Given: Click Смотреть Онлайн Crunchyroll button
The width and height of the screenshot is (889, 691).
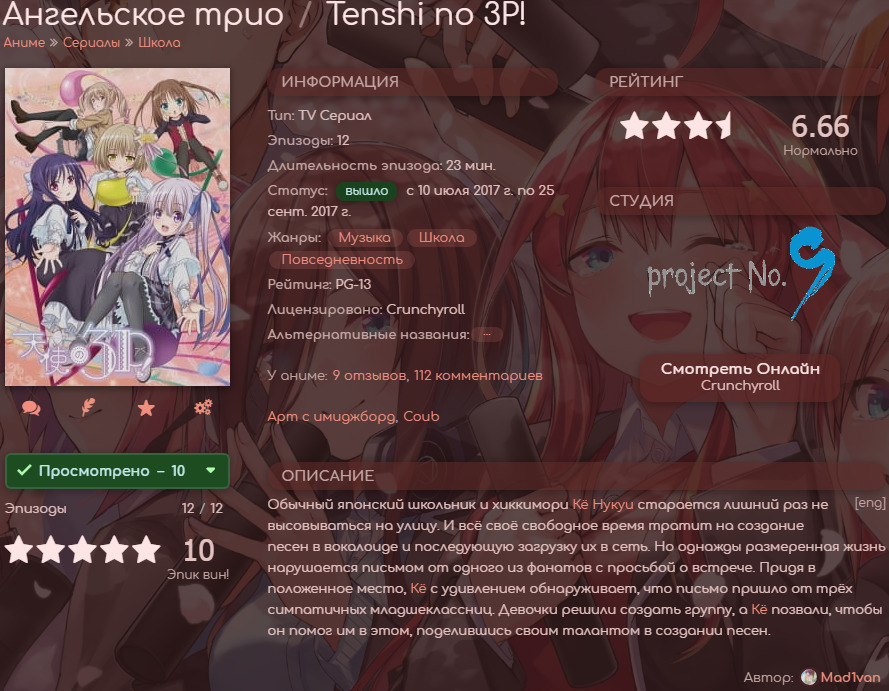Looking at the screenshot, I should click(740, 378).
